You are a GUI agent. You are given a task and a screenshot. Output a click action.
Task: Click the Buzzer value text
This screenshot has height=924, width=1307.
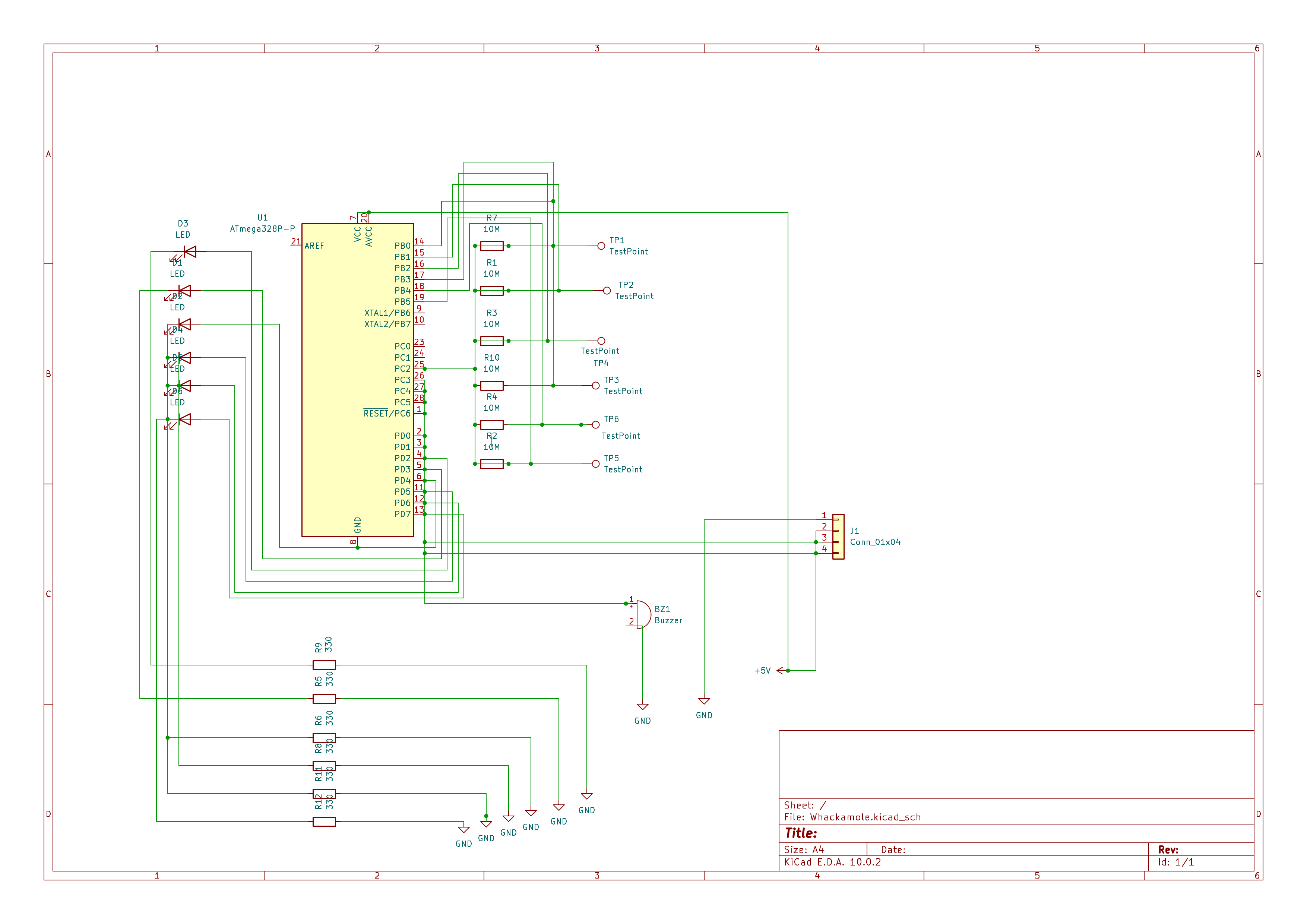668,621
